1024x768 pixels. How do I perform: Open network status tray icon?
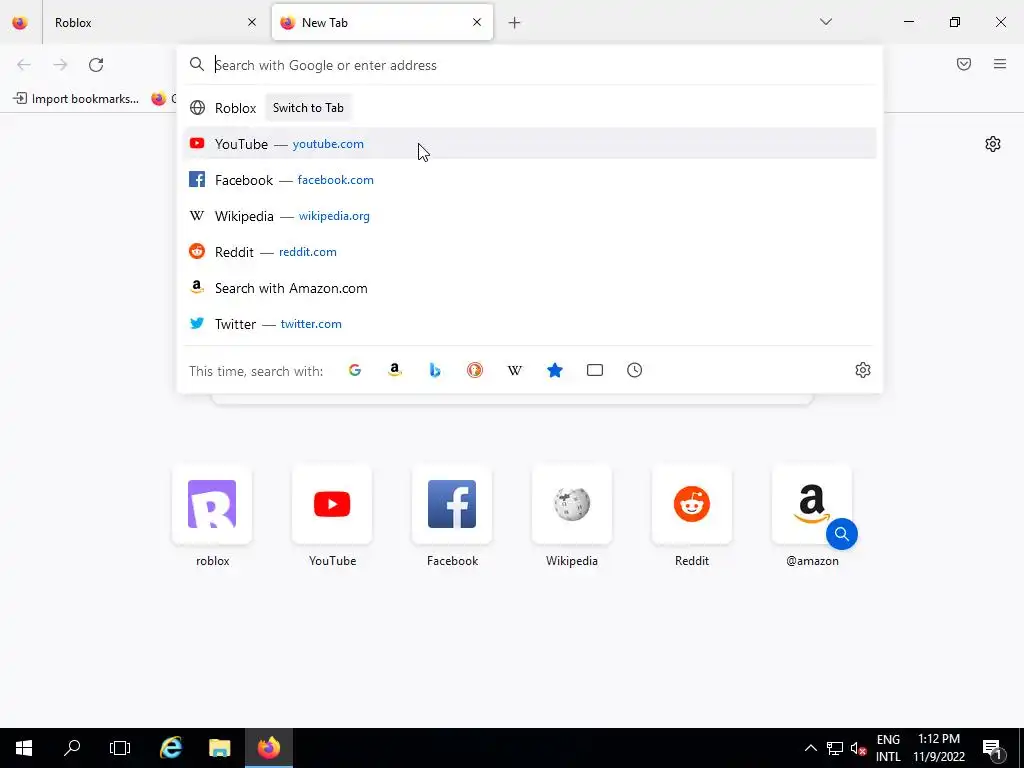coord(835,748)
